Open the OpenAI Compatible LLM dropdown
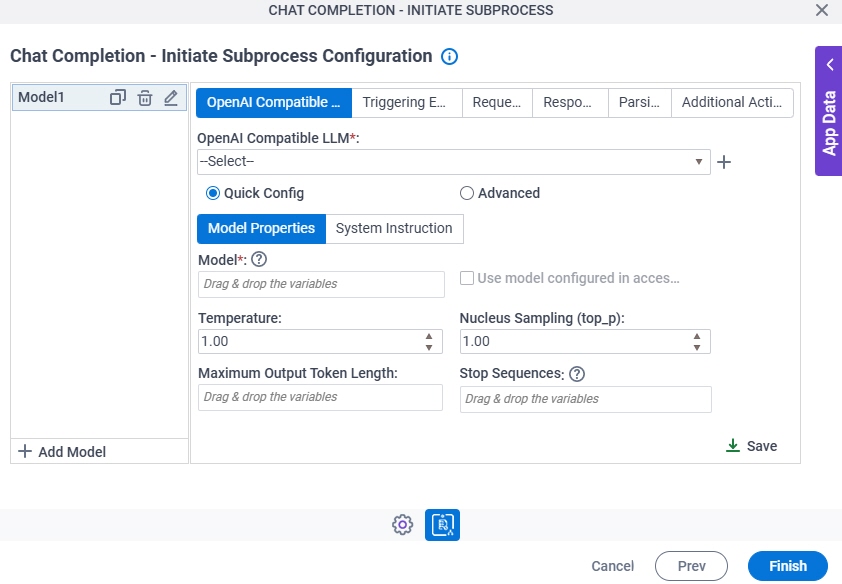This screenshot has width=842, height=584. pos(454,162)
